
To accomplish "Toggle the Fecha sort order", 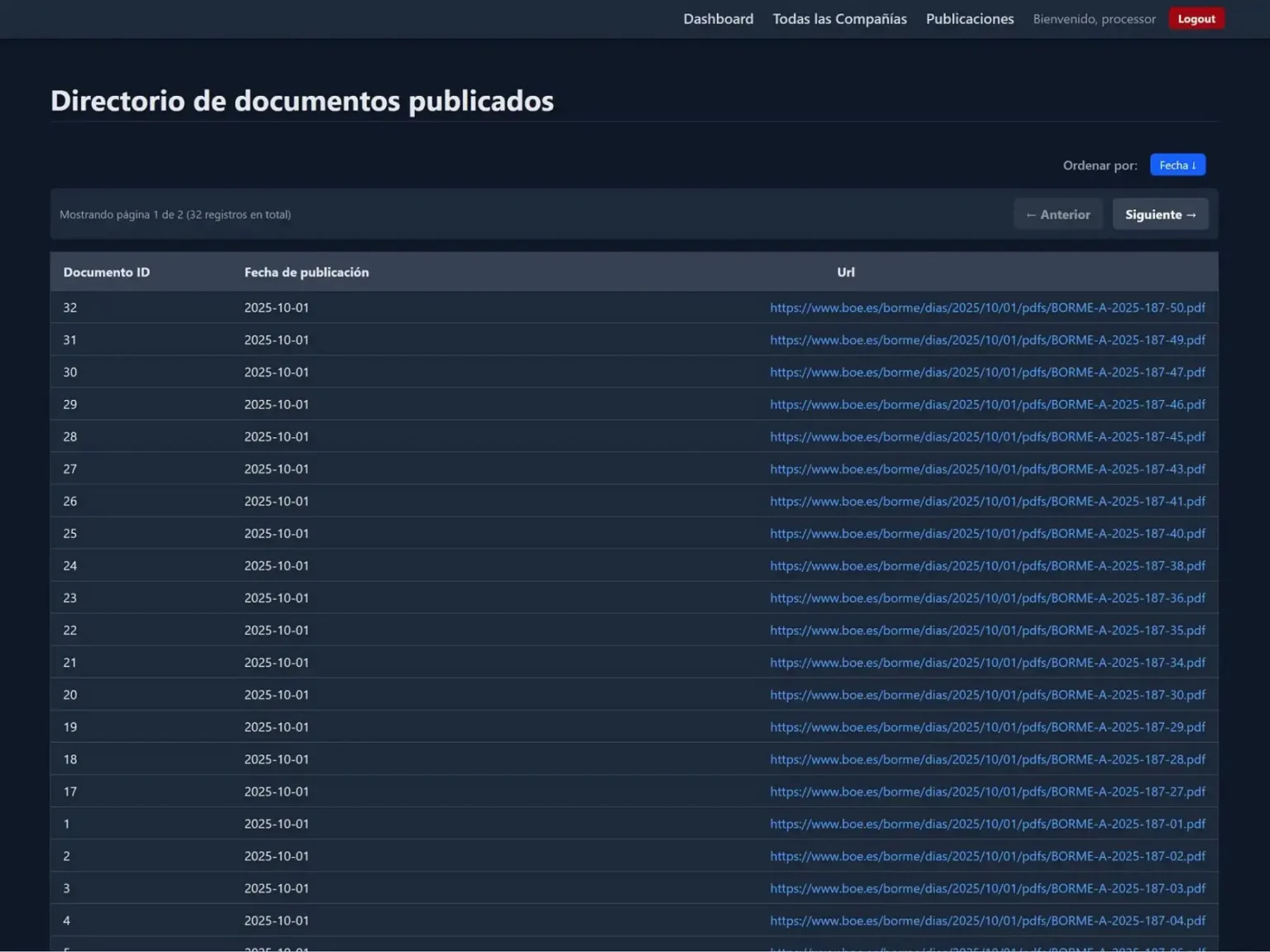I will (x=1177, y=164).
